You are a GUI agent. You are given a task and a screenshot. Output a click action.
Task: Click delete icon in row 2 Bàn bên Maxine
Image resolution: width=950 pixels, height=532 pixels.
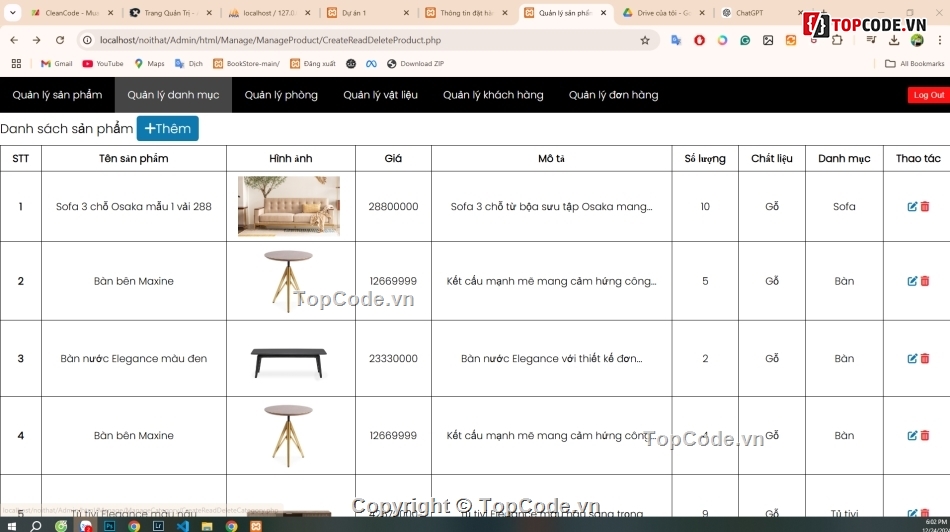click(925, 281)
